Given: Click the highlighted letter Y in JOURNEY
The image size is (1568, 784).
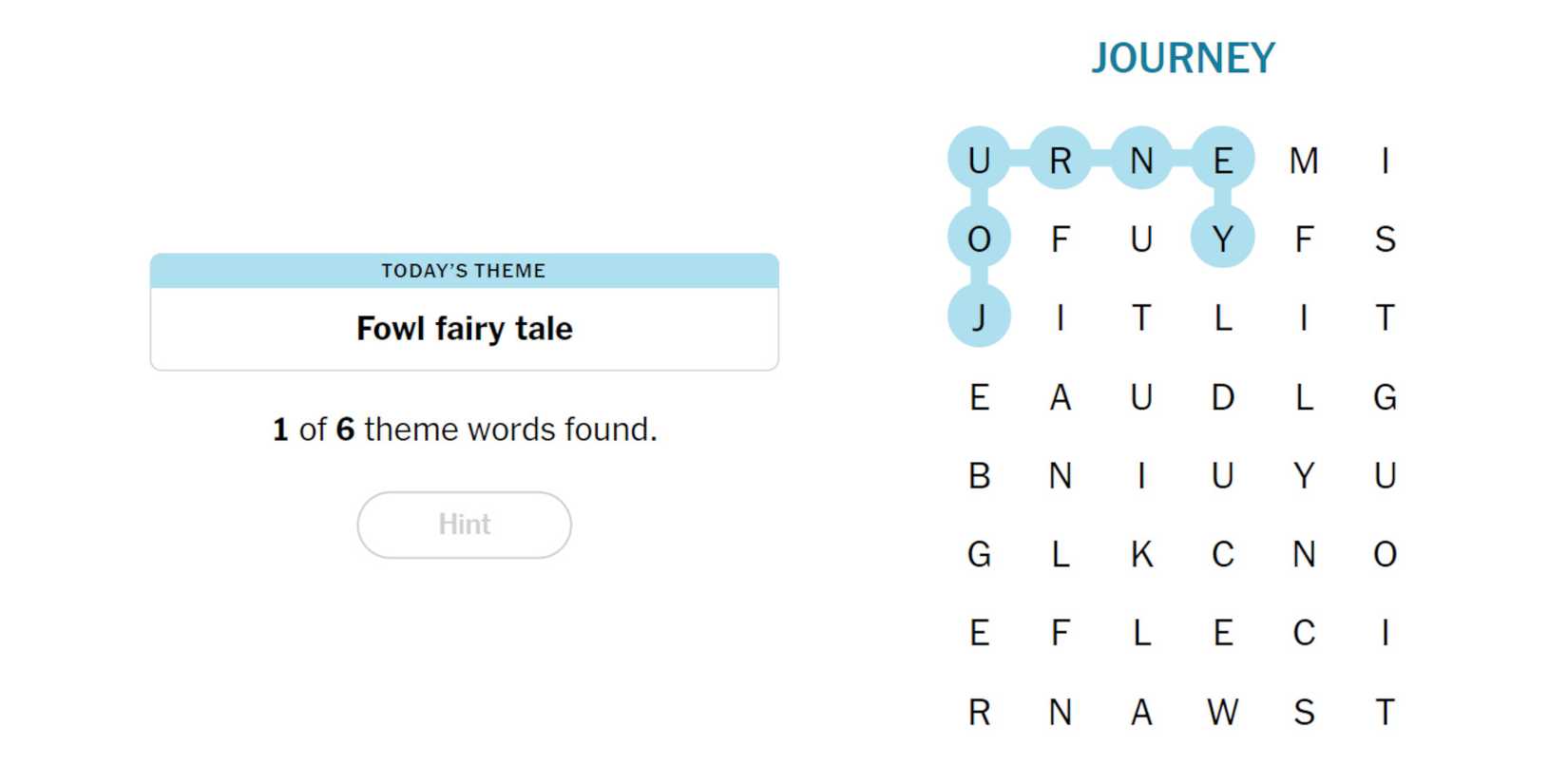Looking at the screenshot, I should tap(1224, 239).
